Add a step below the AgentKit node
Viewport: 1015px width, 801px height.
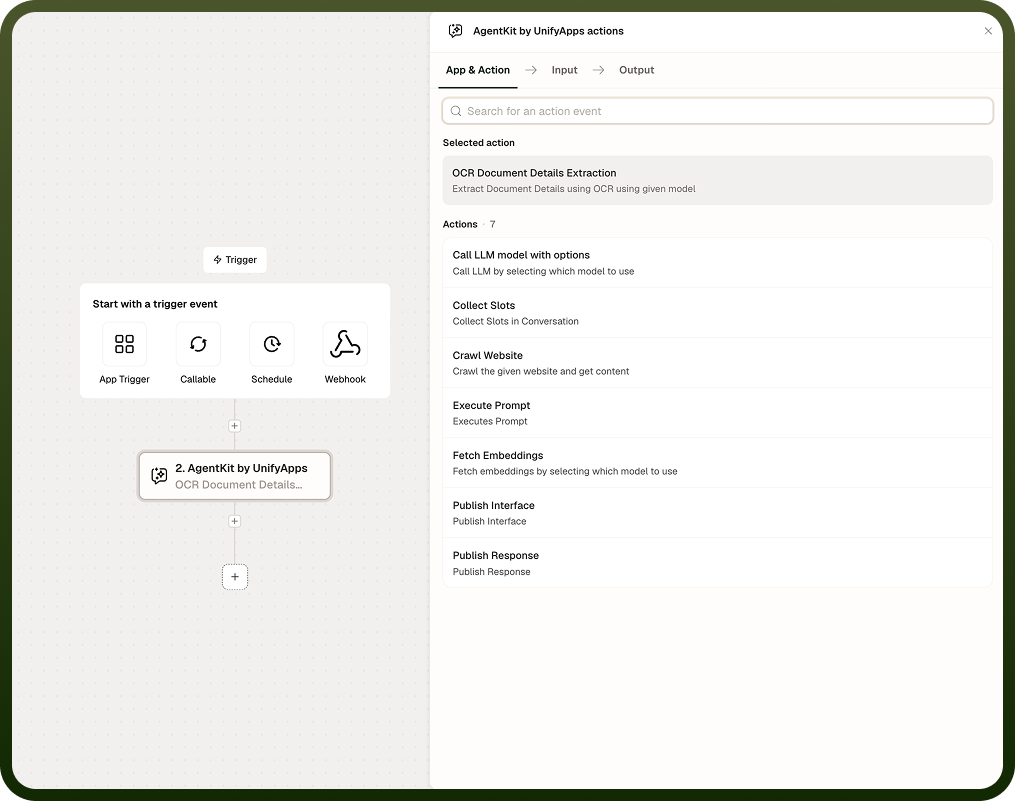234,521
